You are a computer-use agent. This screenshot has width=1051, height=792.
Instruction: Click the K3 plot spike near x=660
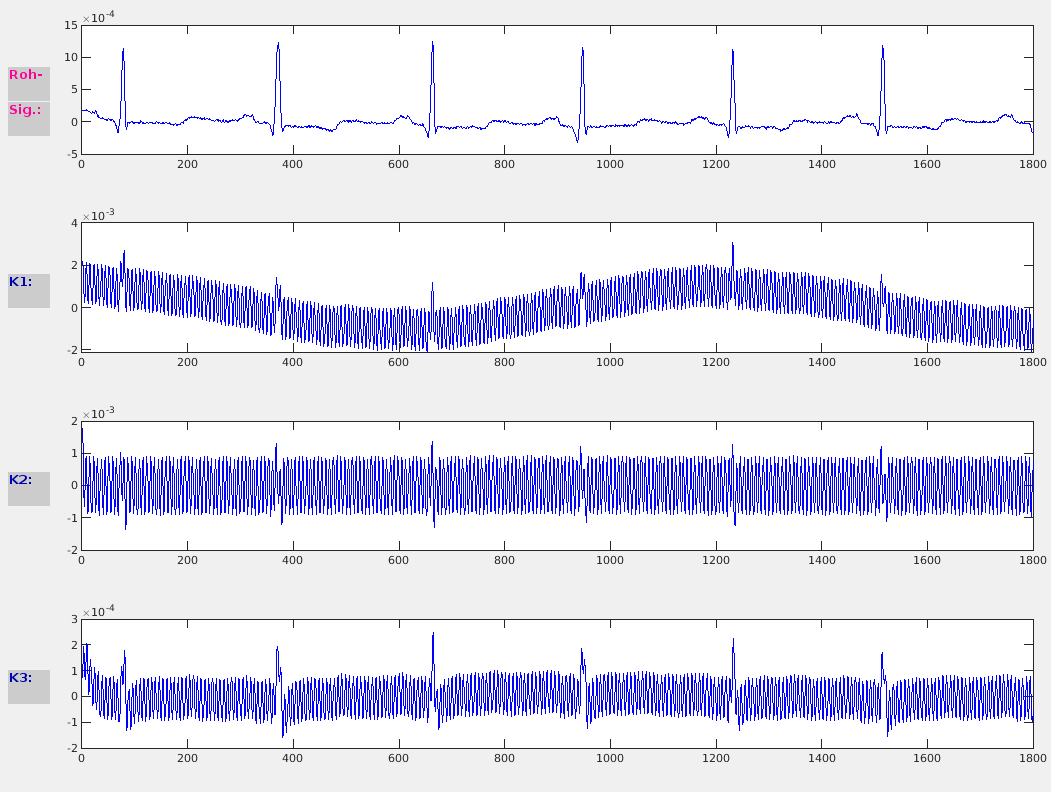pos(433,636)
